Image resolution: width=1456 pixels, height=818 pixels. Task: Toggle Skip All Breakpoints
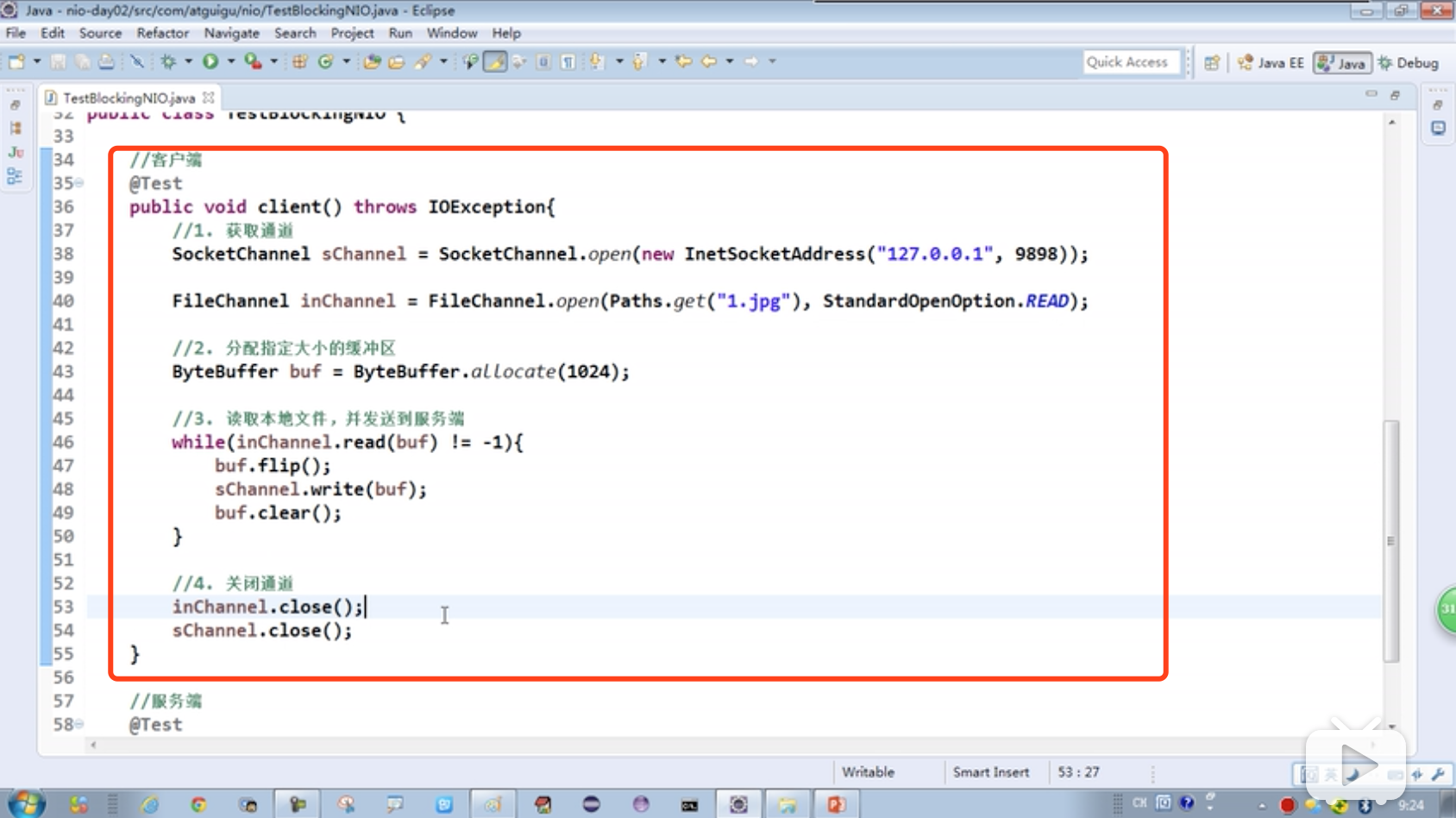137,61
